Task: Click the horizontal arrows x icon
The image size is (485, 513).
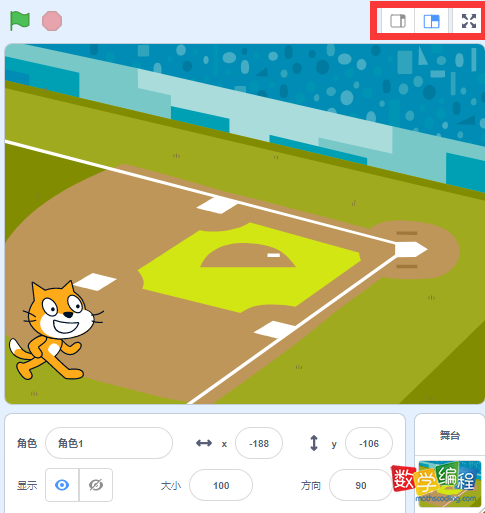Action: 204,443
